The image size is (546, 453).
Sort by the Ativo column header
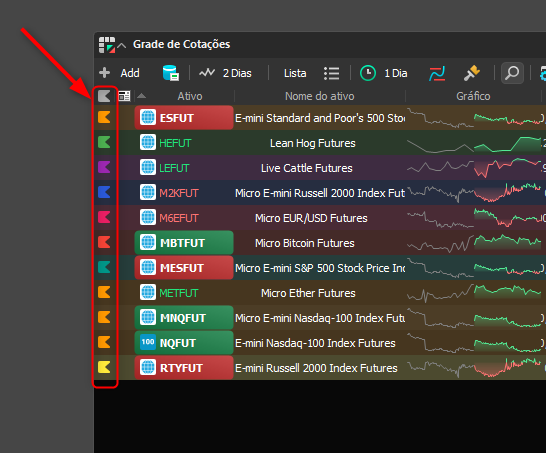pyautogui.click(x=190, y=96)
